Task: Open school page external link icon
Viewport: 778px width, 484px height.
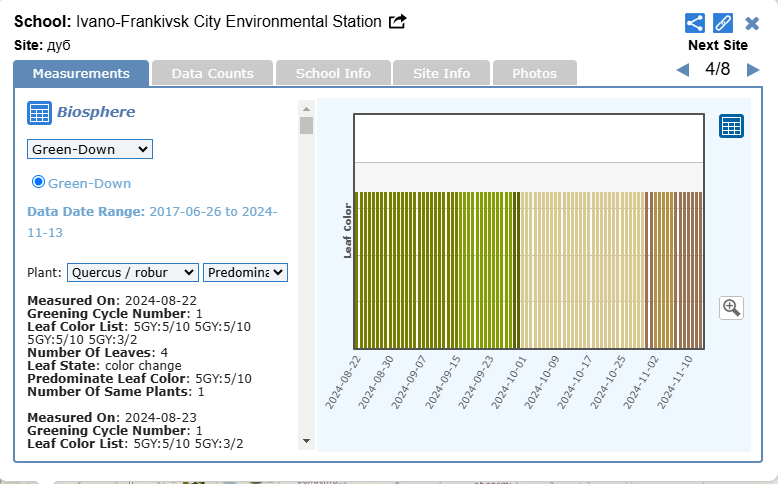Action: pyautogui.click(x=397, y=22)
